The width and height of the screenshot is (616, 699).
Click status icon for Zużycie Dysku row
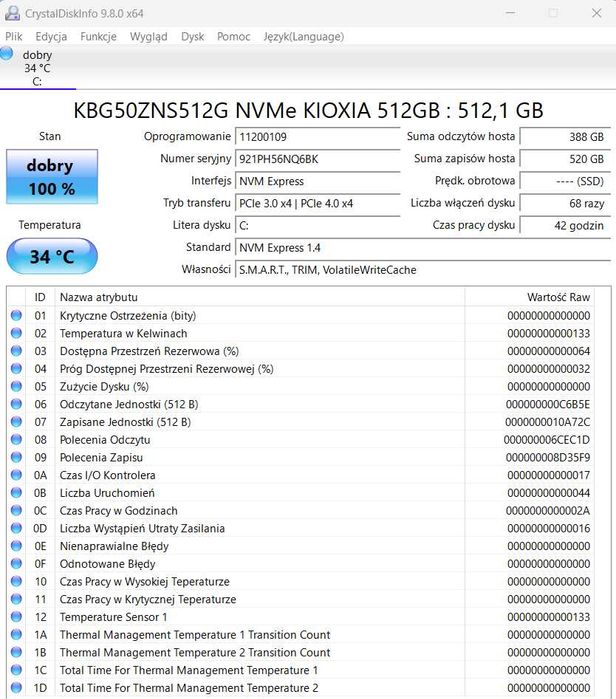tap(16, 387)
